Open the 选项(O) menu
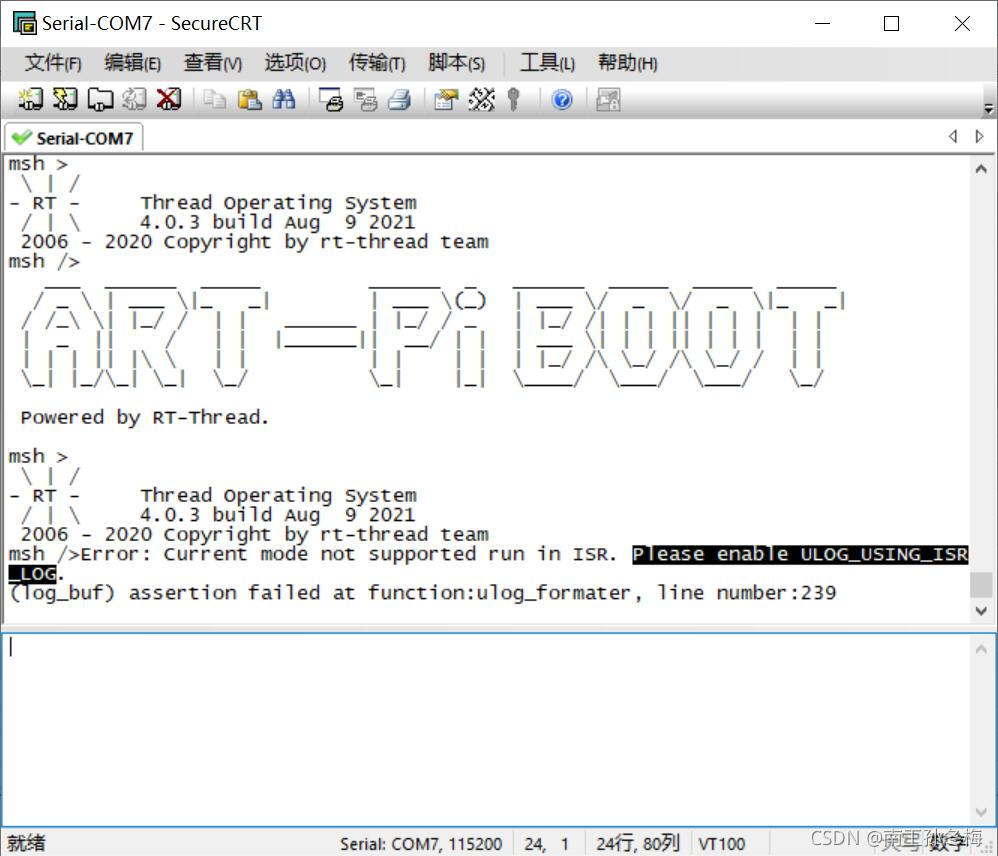998x856 pixels. coord(295,63)
